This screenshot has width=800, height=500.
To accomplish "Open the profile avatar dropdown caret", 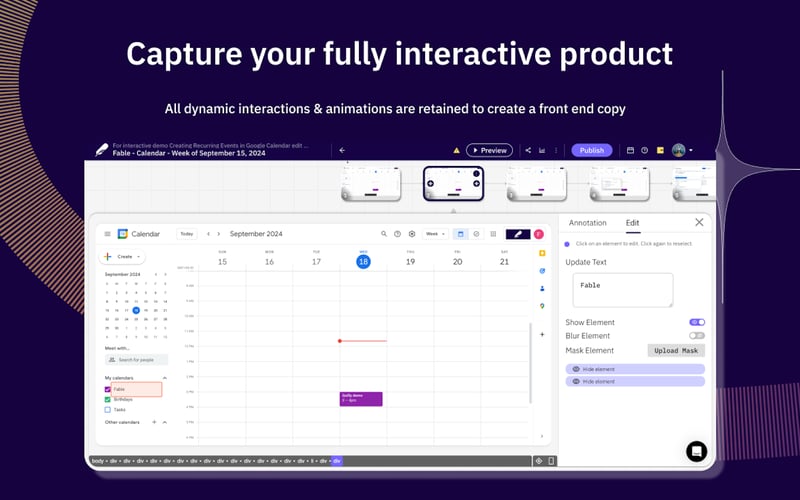I will [691, 151].
